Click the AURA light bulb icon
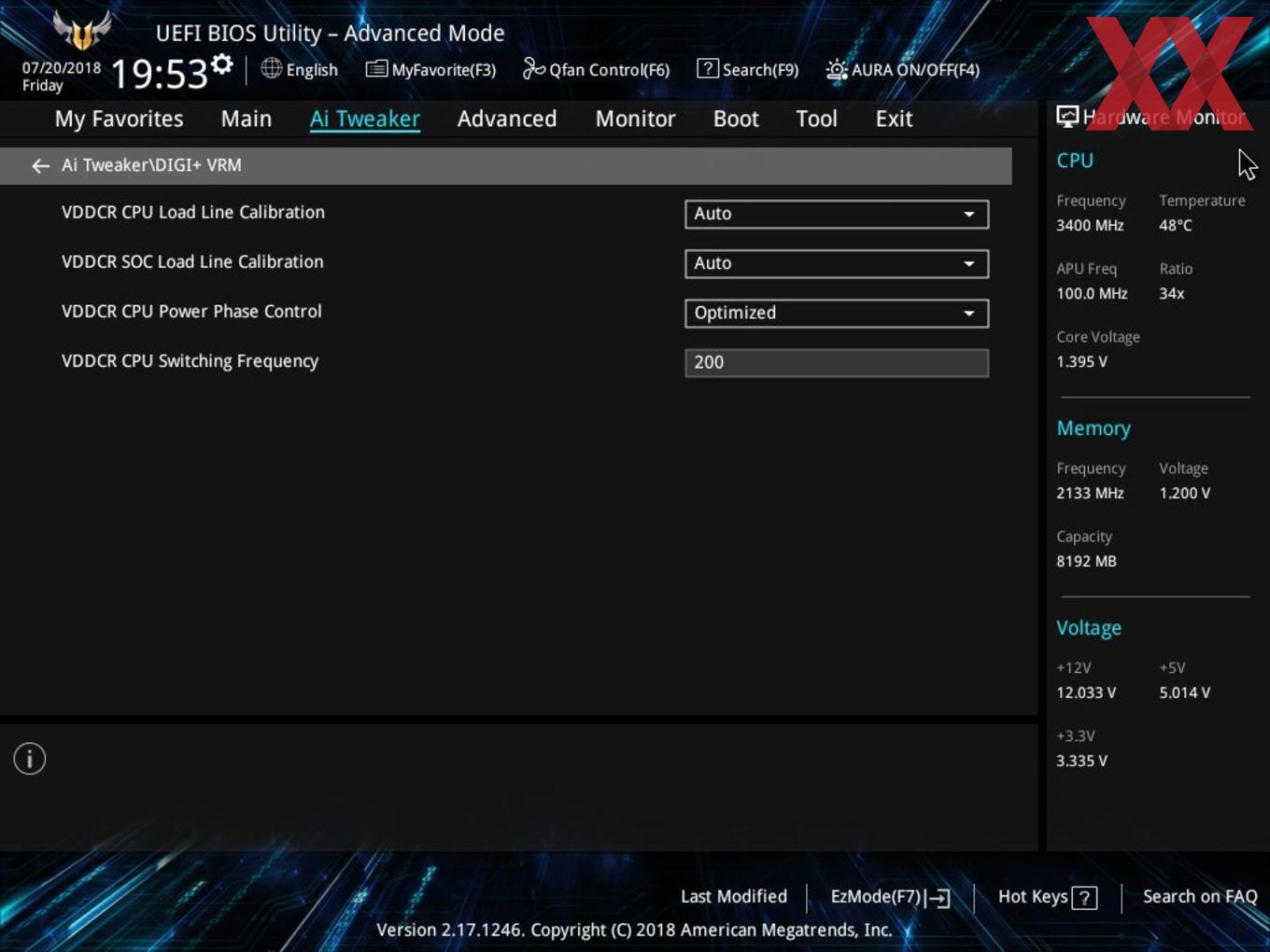This screenshot has width=1270, height=952. pos(837,69)
